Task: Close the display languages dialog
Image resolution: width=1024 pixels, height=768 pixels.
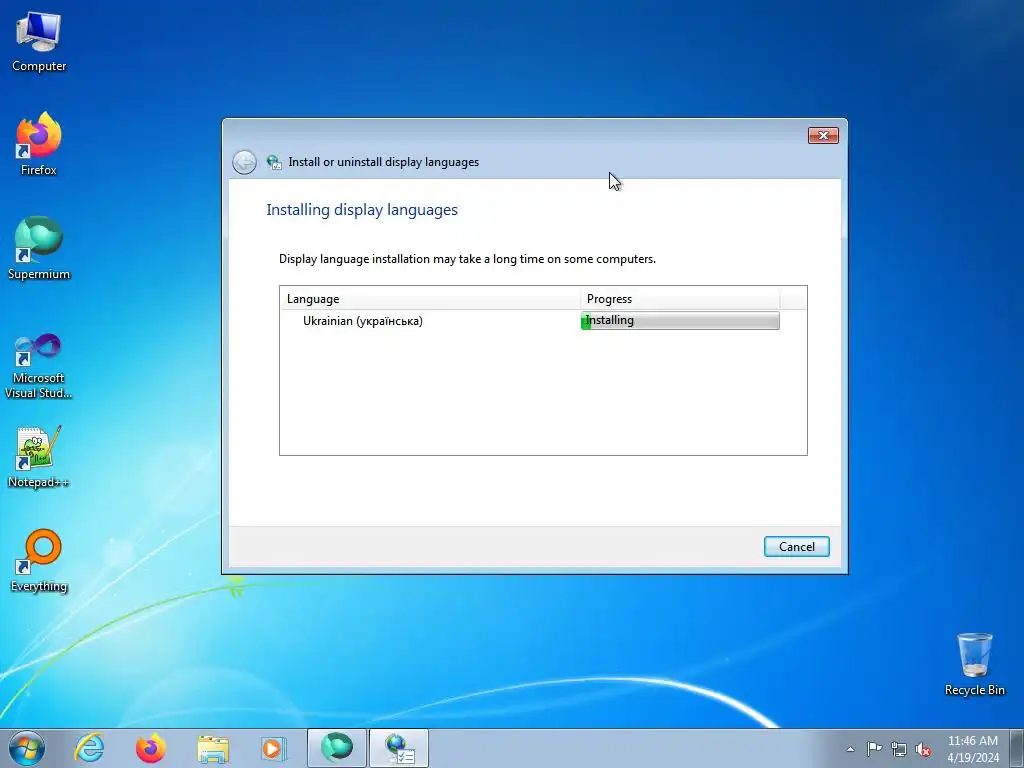Action: pyautogui.click(x=823, y=135)
